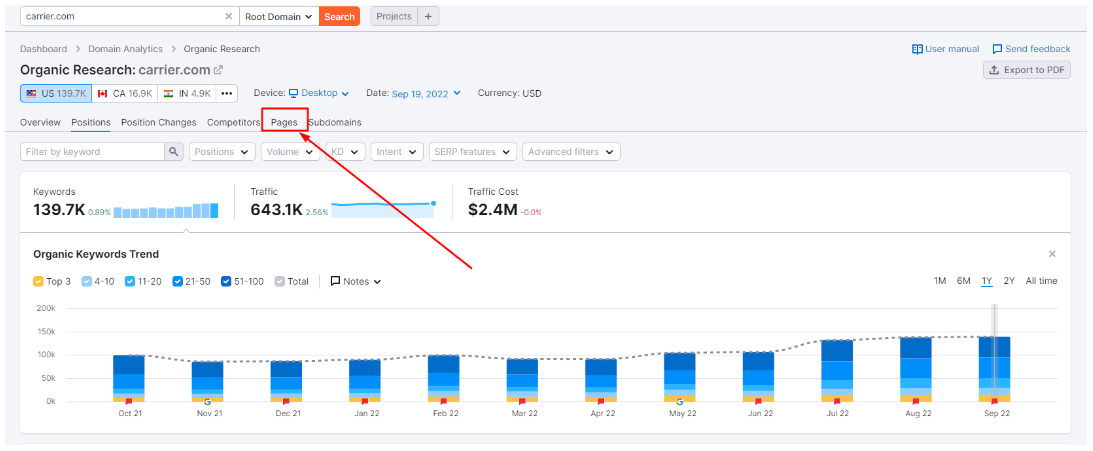Click the Jun 22 red note flag
This screenshot has height=451, width=1093.
[758, 402]
